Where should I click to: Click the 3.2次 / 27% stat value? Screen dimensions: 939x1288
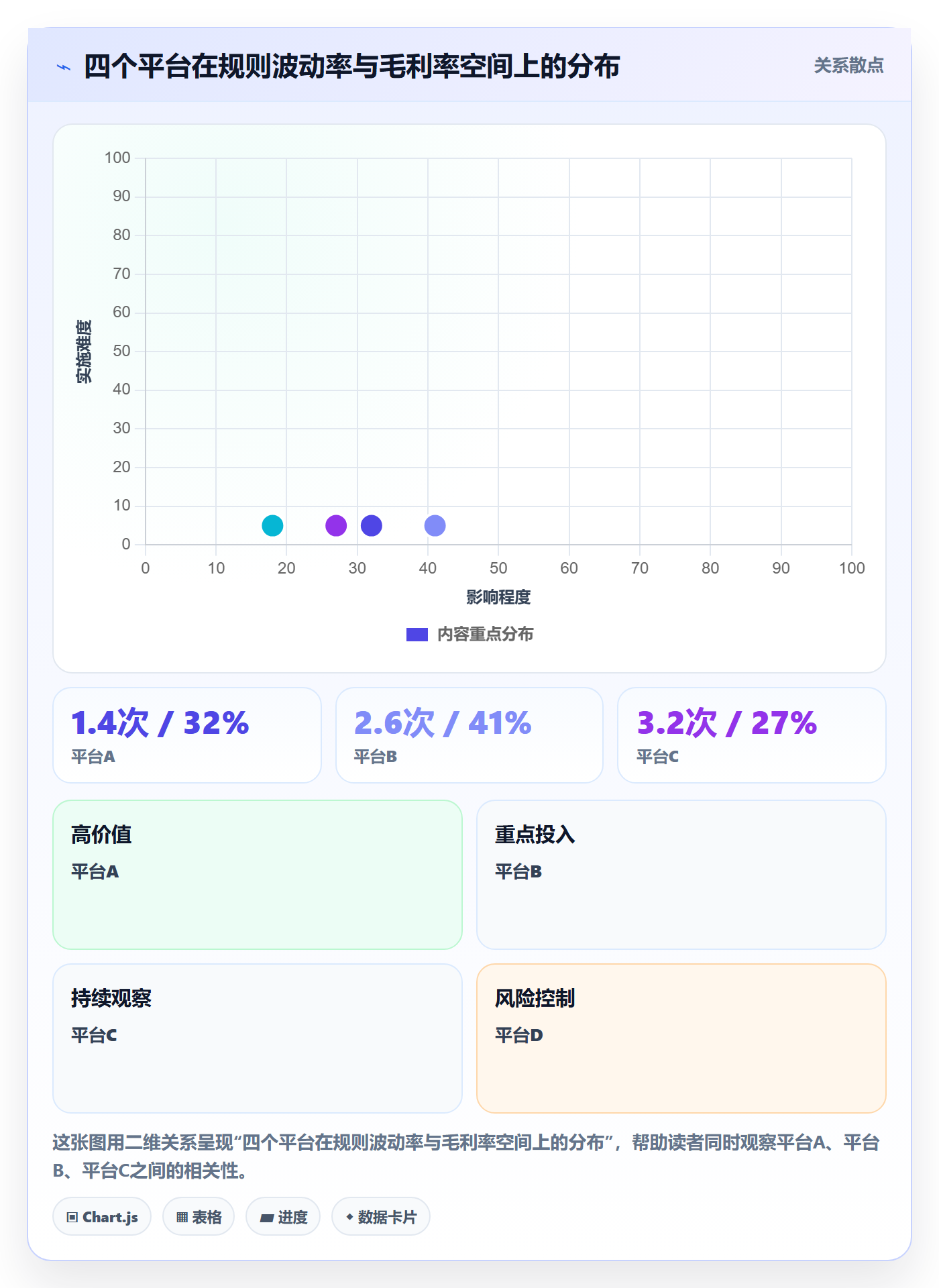pos(727,723)
